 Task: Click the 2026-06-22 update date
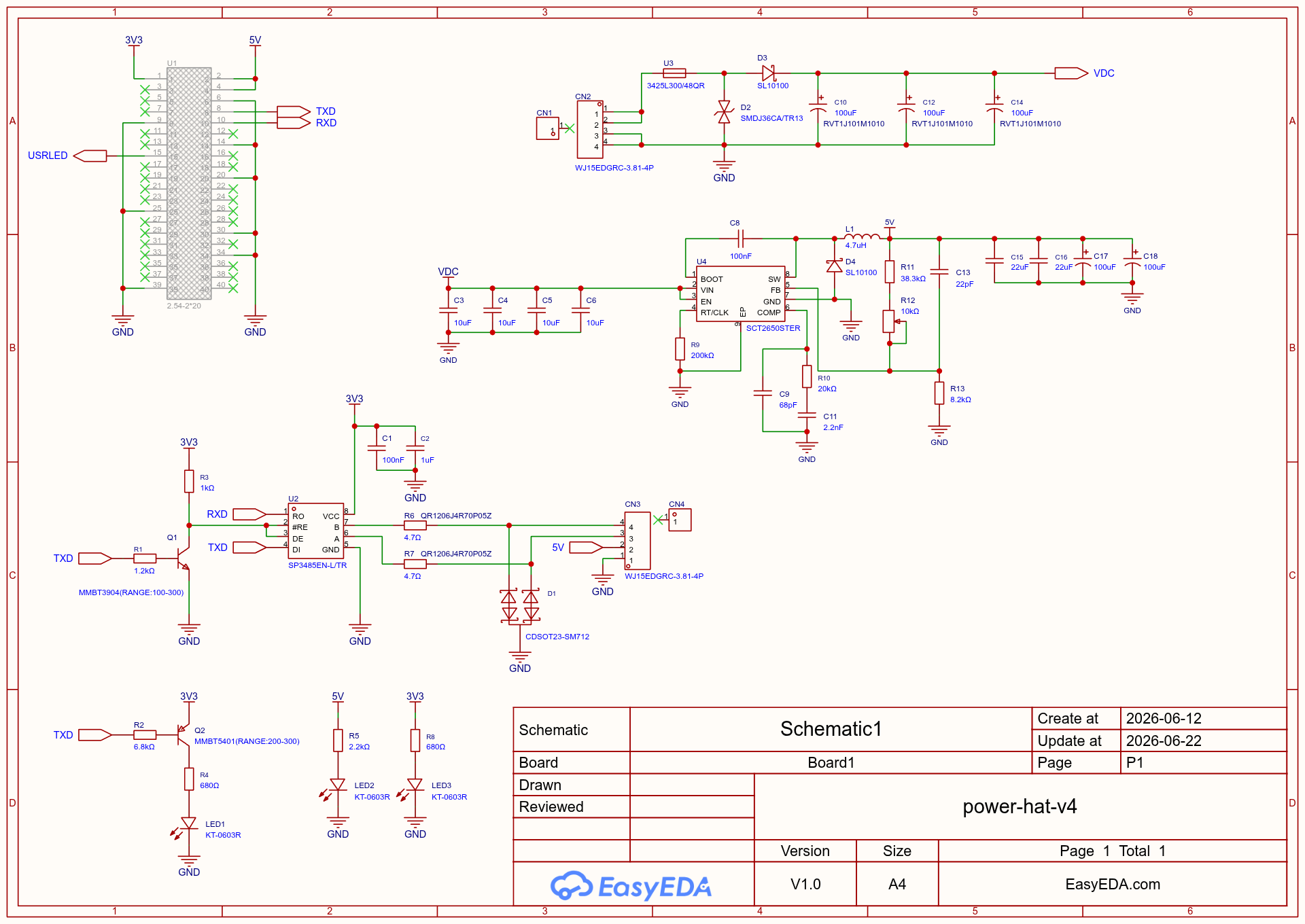[x=1164, y=741]
